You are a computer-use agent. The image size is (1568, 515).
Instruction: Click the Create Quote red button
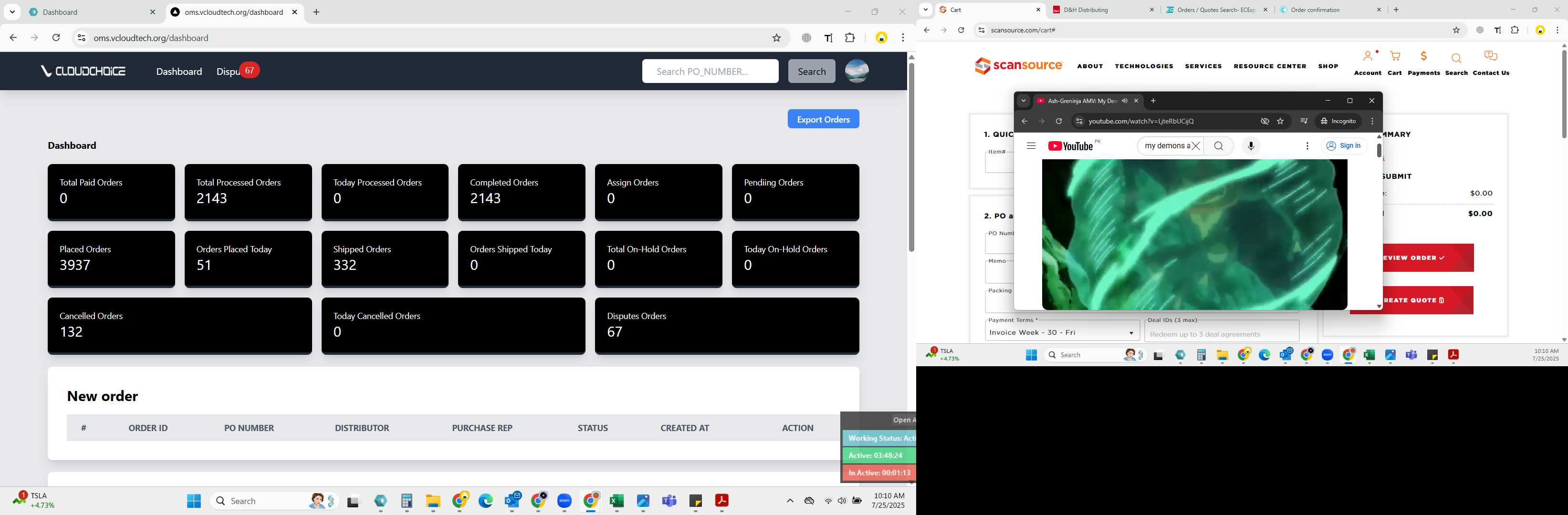pos(1427,300)
